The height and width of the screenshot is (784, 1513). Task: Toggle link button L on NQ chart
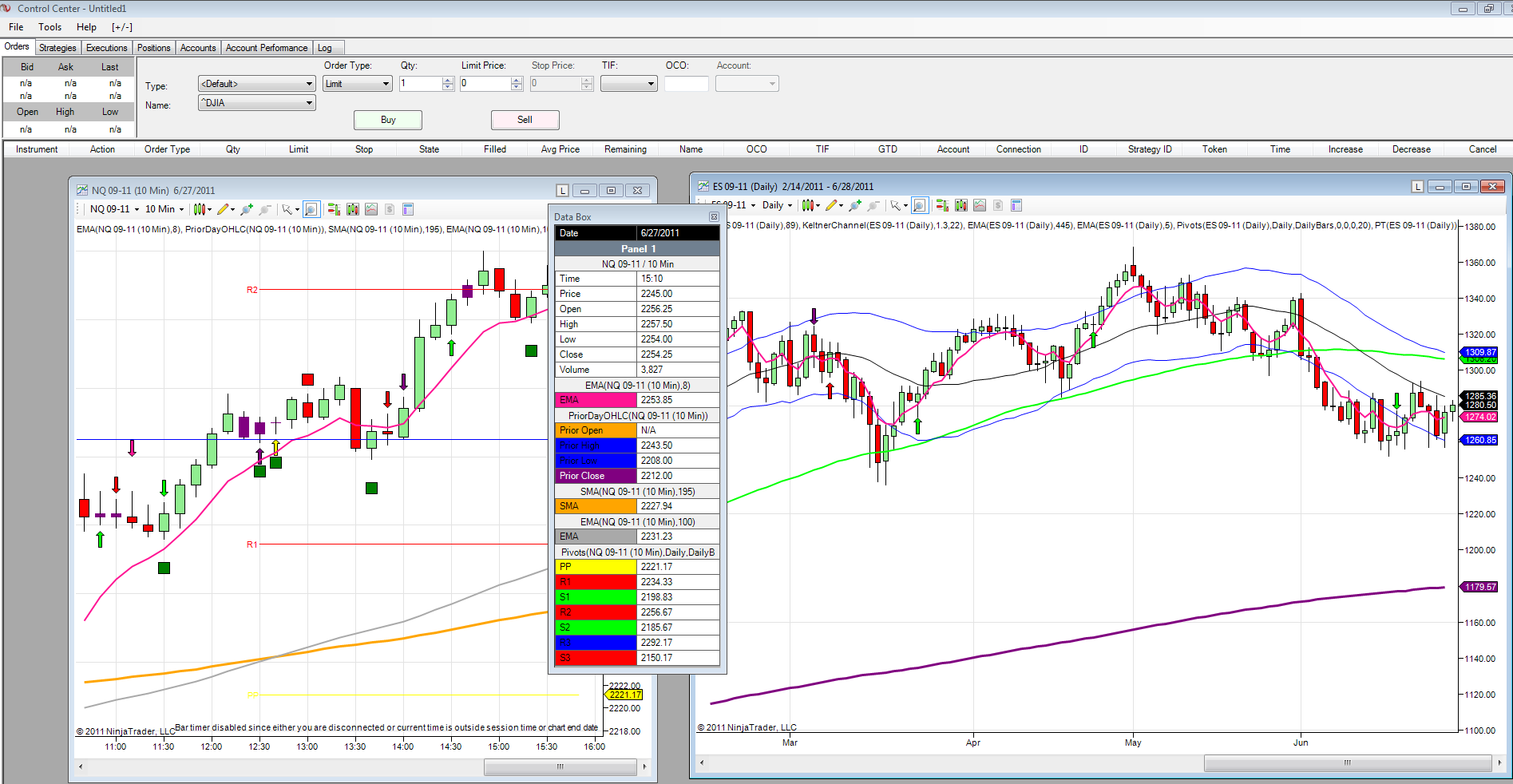pyautogui.click(x=563, y=191)
